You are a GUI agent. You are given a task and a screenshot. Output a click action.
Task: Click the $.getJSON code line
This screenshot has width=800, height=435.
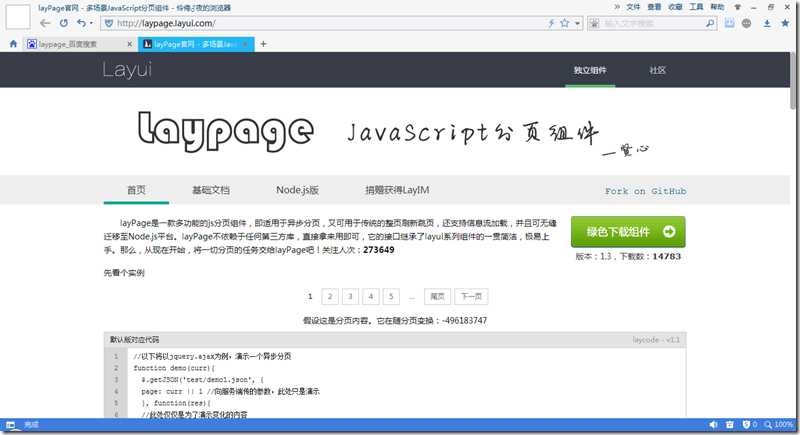coord(203,380)
